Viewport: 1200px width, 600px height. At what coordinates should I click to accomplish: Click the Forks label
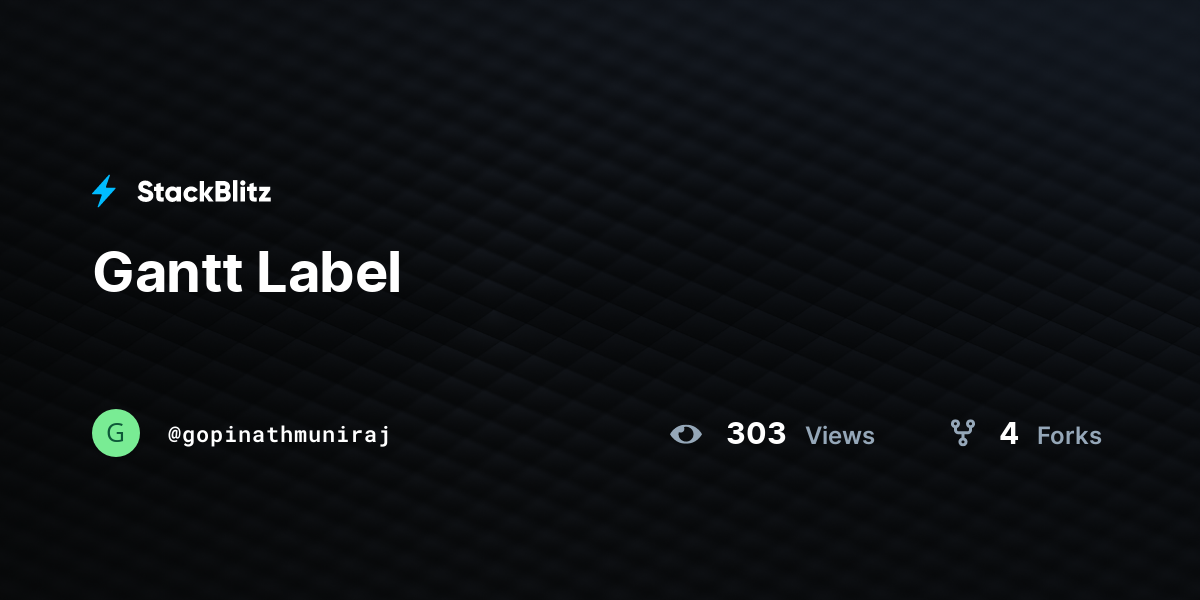point(1069,436)
